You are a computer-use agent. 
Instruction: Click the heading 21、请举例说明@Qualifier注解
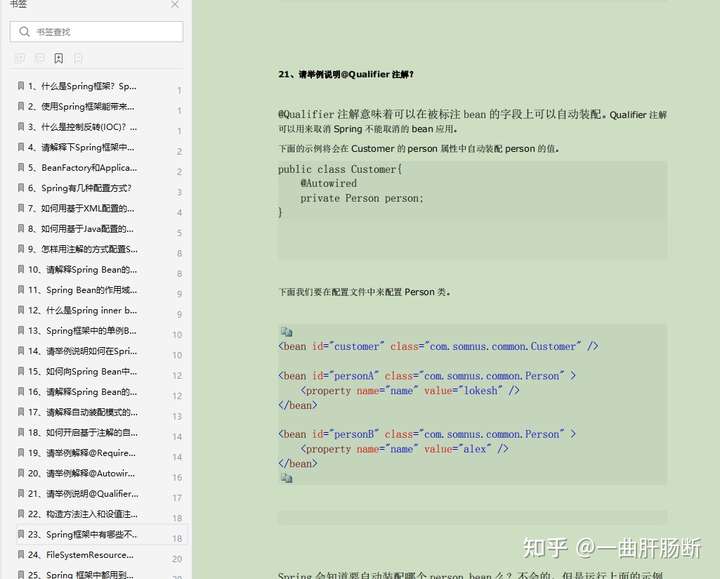pos(346,74)
